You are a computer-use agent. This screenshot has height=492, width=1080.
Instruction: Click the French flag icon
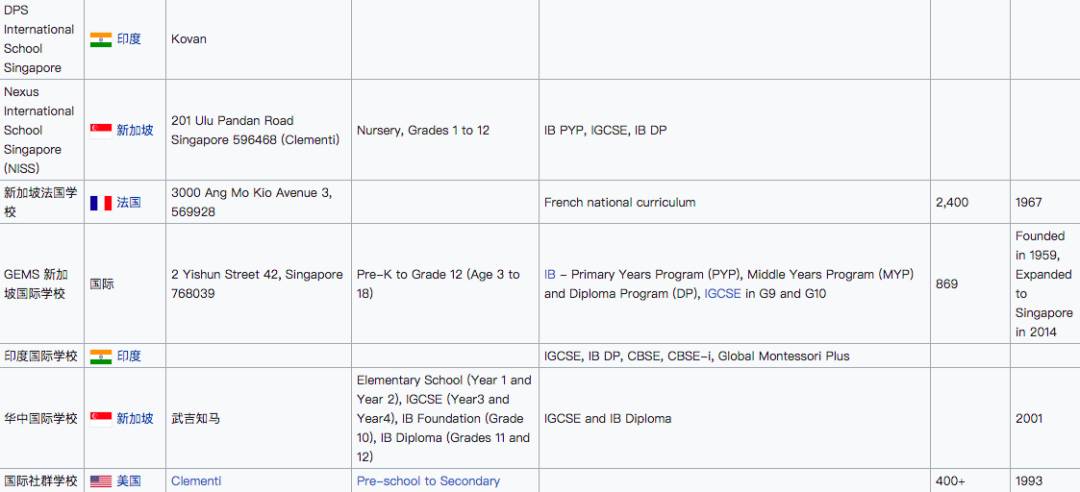101,202
